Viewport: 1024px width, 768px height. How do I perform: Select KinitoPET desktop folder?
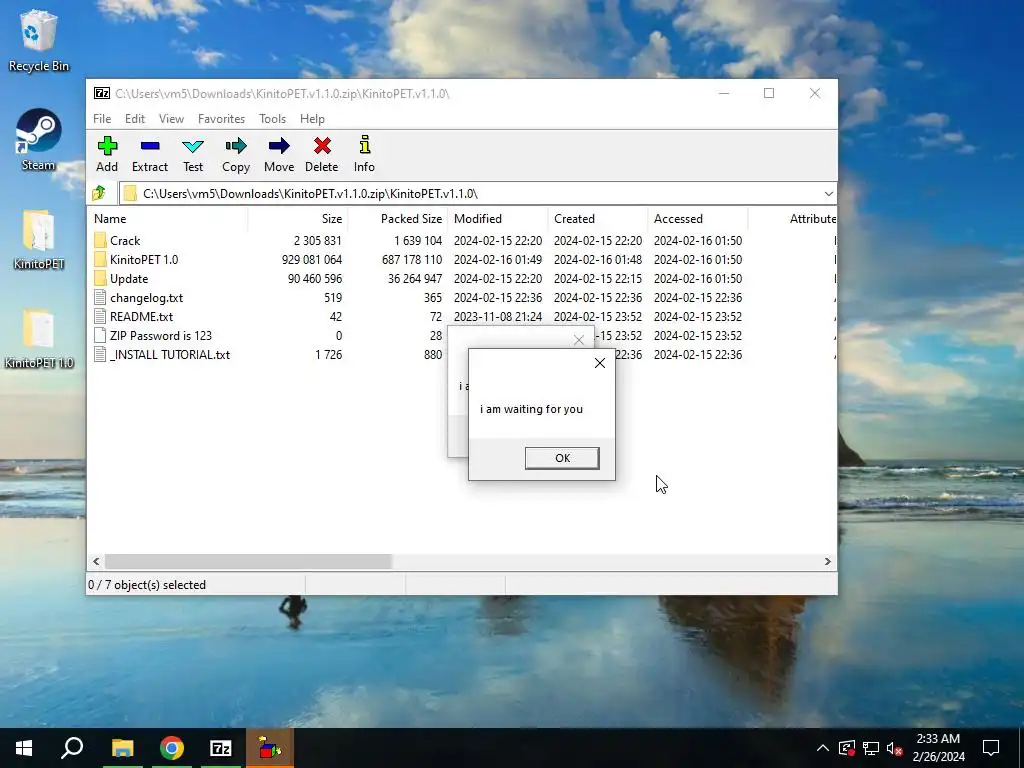(39, 240)
